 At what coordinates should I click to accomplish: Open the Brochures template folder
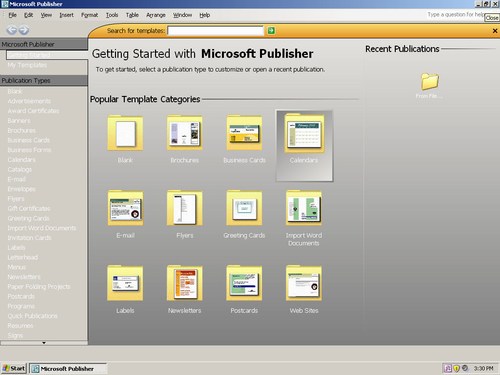tap(184, 133)
